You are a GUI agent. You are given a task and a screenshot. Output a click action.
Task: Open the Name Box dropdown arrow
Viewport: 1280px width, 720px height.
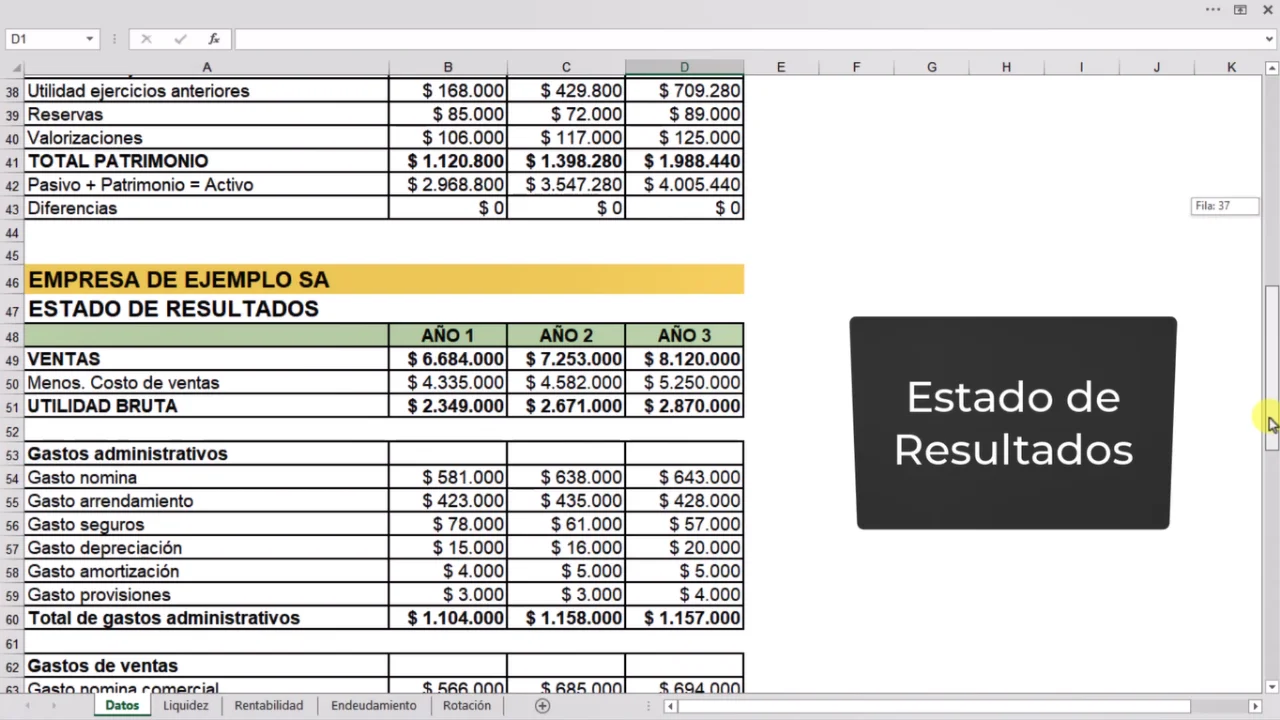[89, 39]
